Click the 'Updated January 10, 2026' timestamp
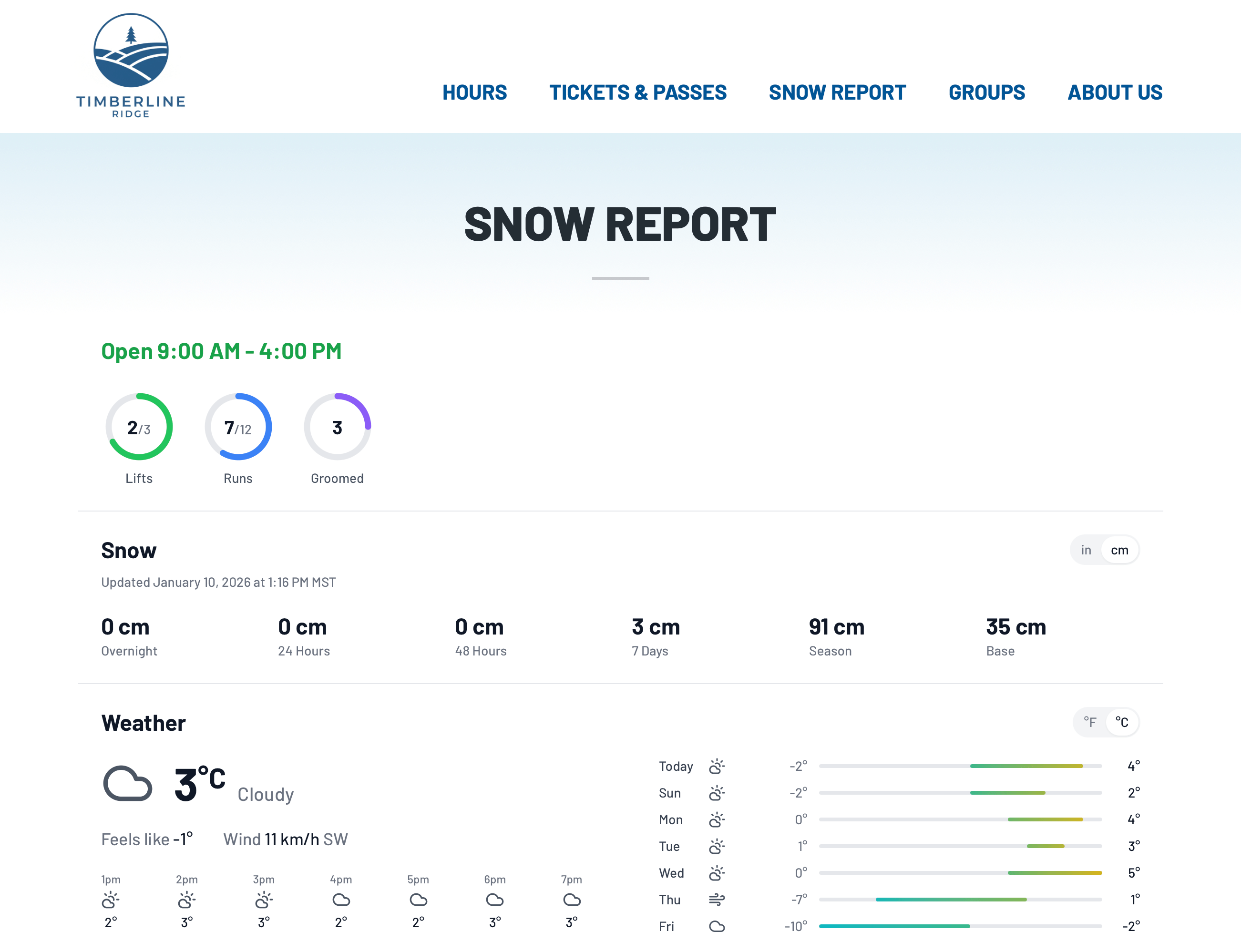 (218, 583)
